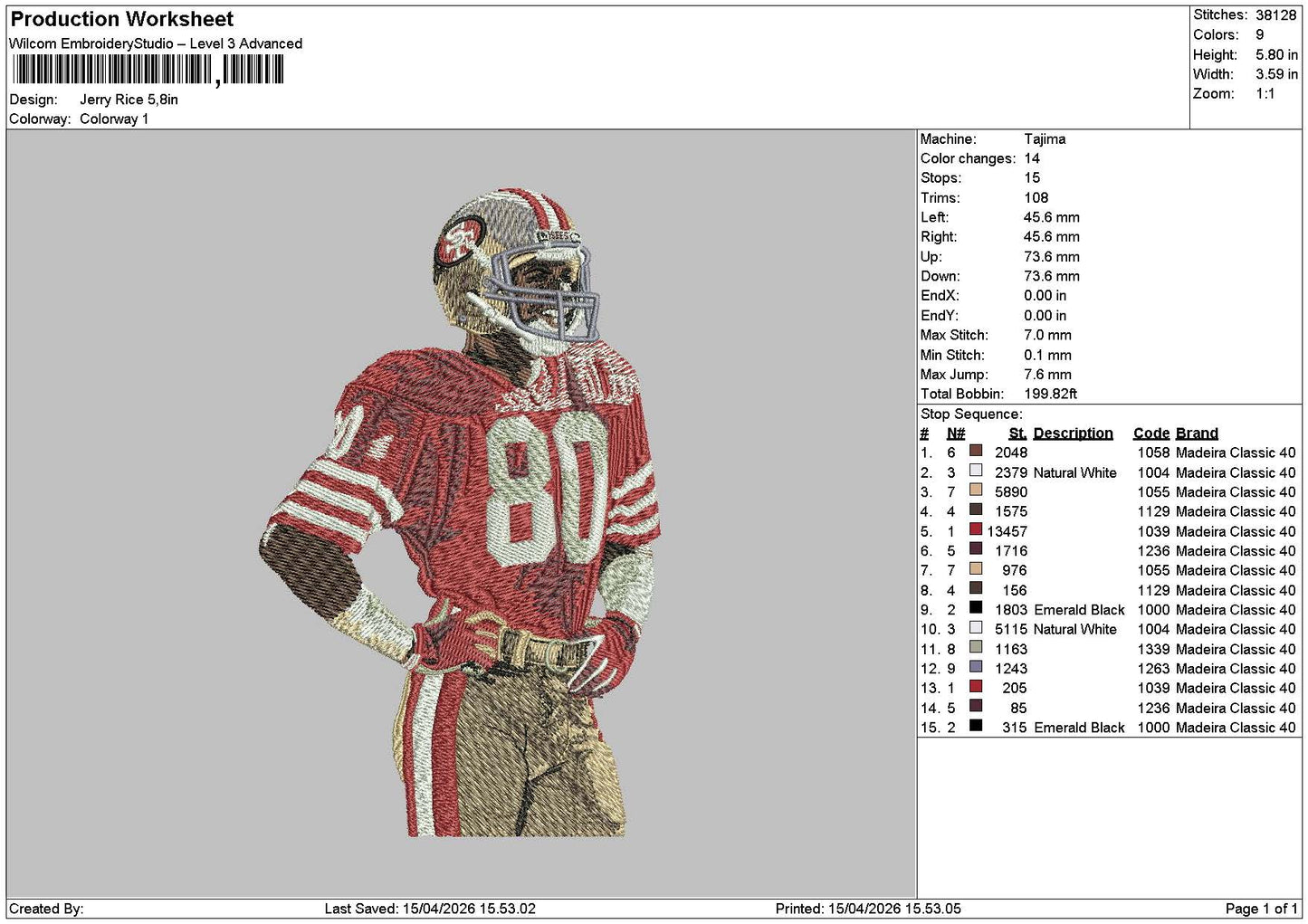
Task: Click the 'Created By:' footer label
Action: coord(46,909)
